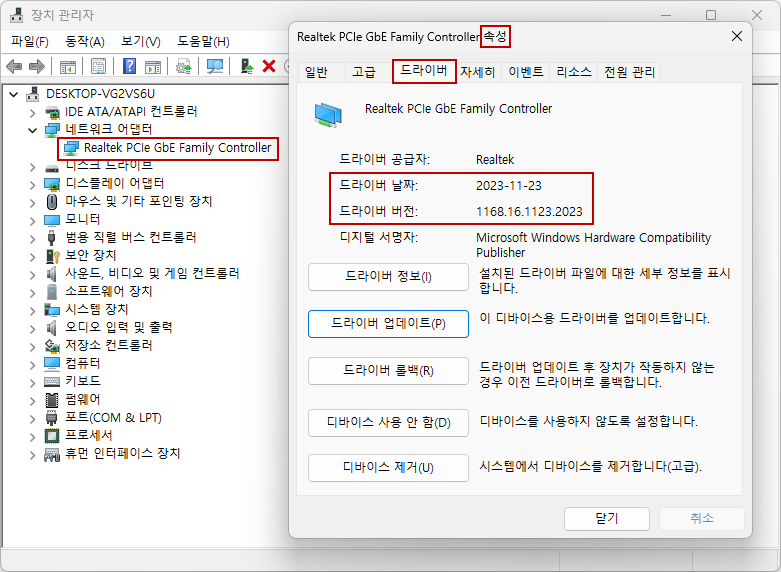This screenshot has height=572, width=781.
Task: Click driver date value 2023-11-23
Action: coord(509,186)
